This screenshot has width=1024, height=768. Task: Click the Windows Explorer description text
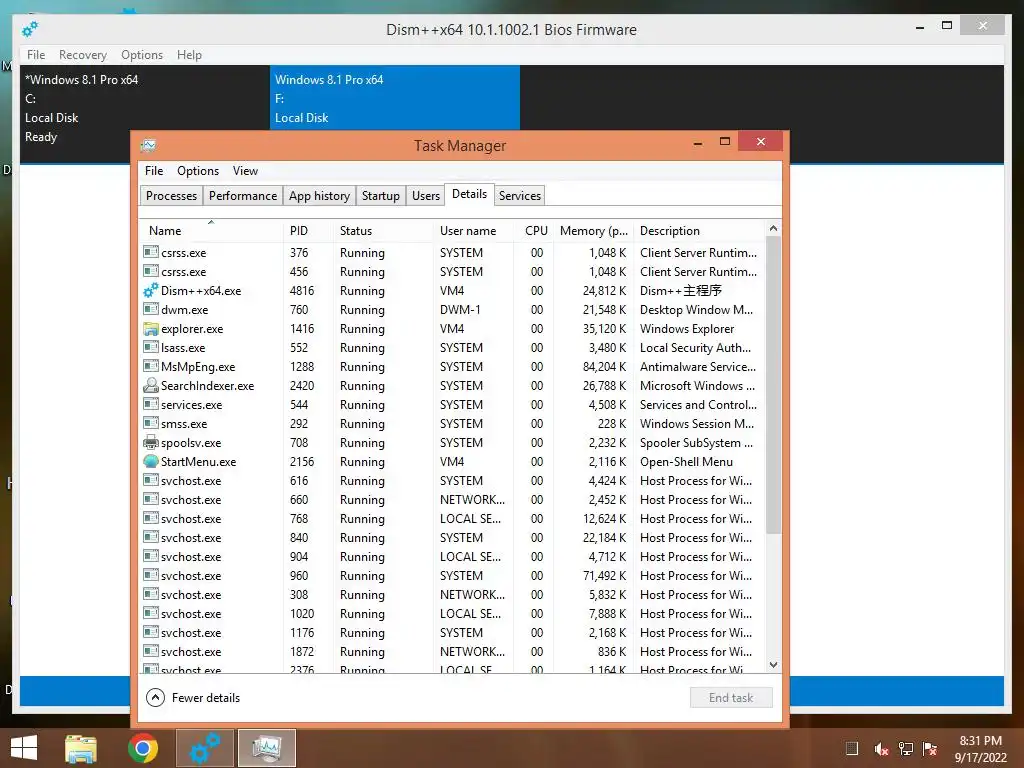[x=687, y=328]
